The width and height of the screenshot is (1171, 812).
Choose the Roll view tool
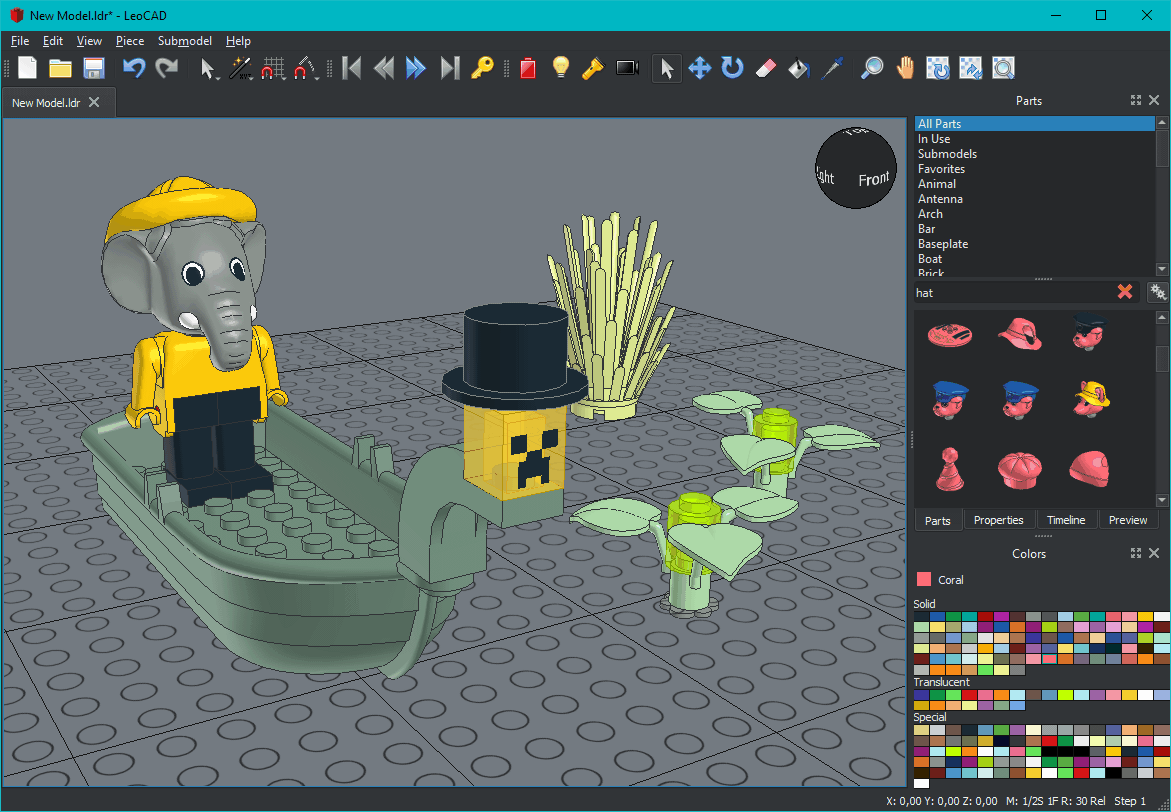[x=970, y=68]
